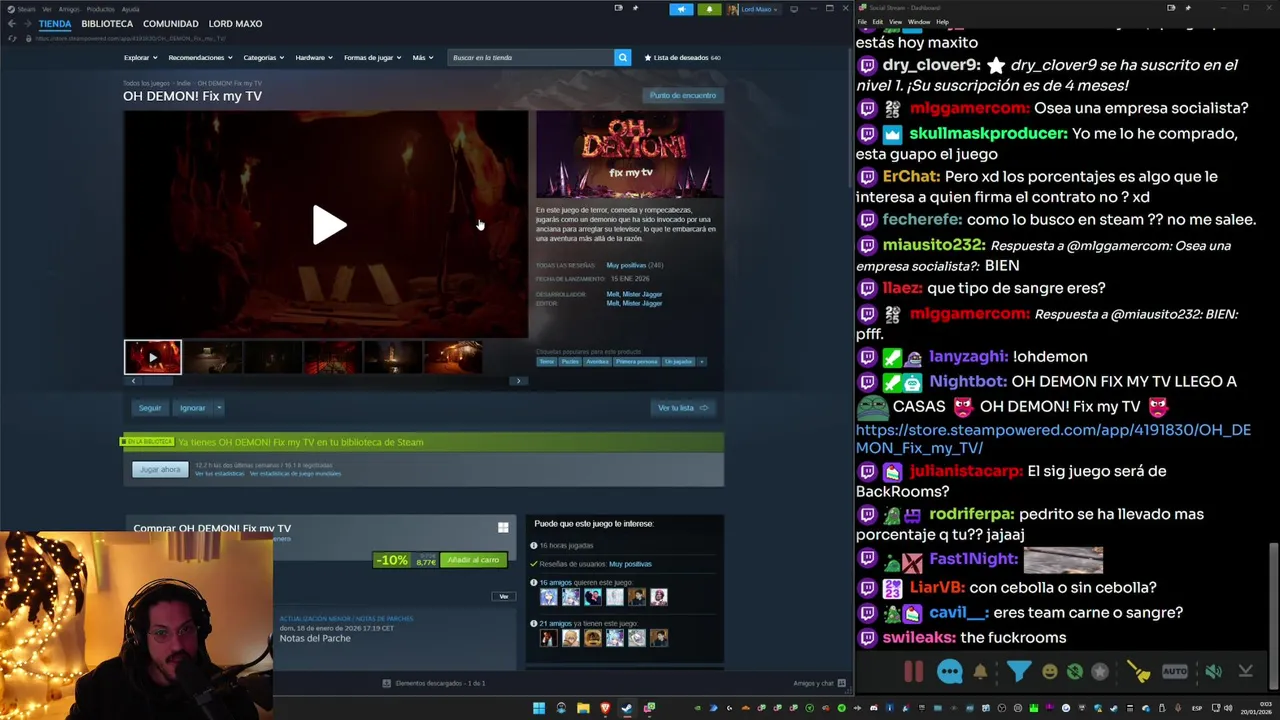The width and height of the screenshot is (1280, 720).
Task: Go back with Steam's left arrow
Action: click(x=11, y=23)
